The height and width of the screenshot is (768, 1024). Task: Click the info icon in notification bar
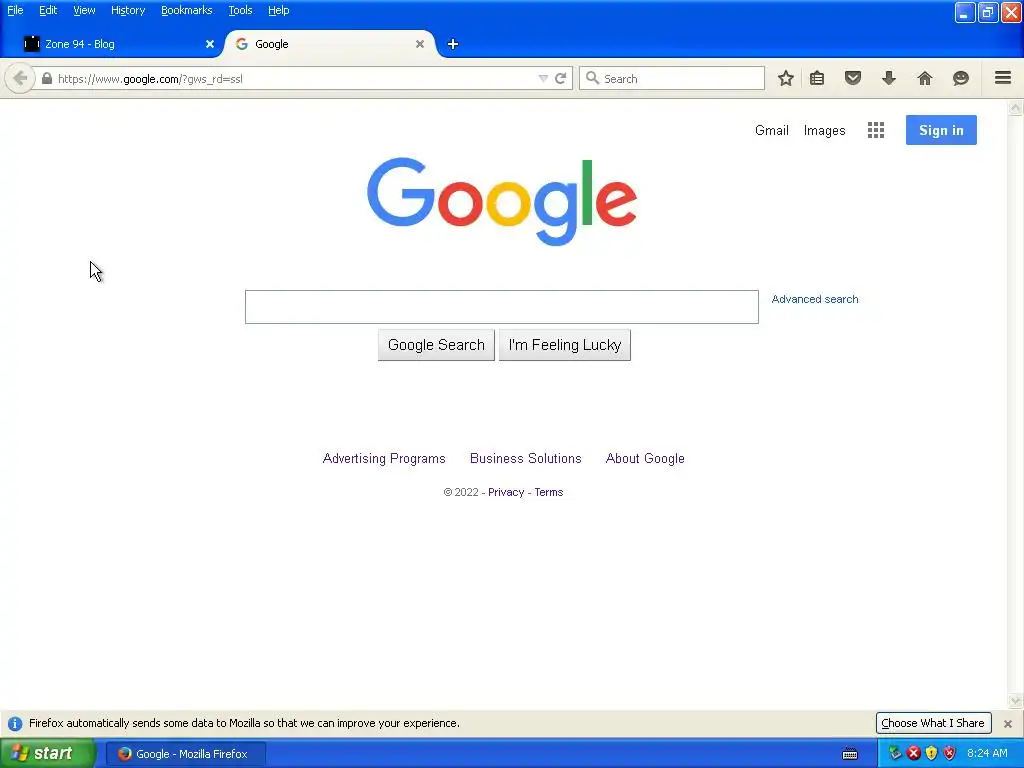pyautogui.click(x=15, y=724)
